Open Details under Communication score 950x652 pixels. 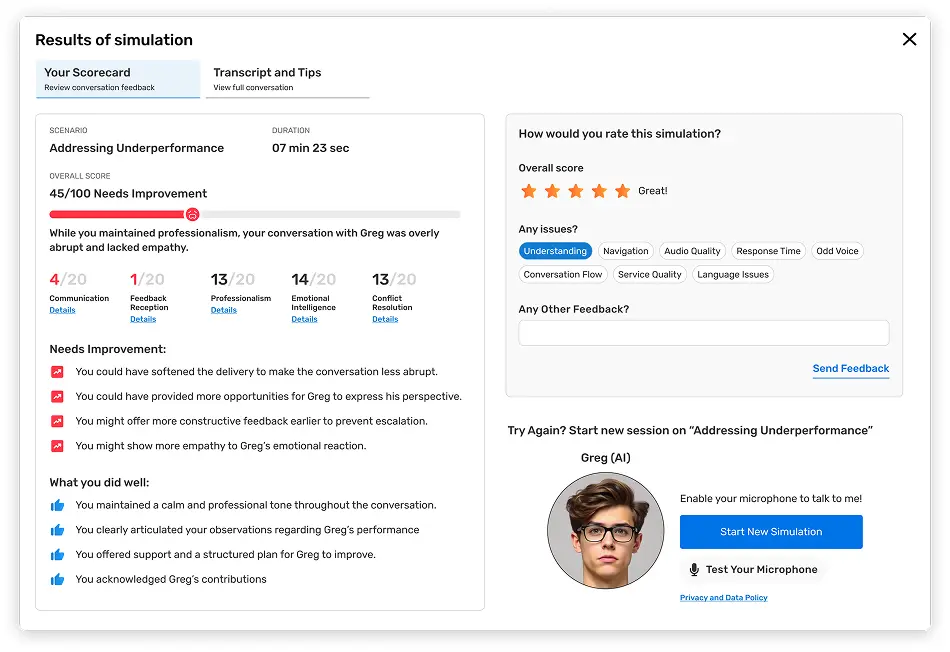62,310
